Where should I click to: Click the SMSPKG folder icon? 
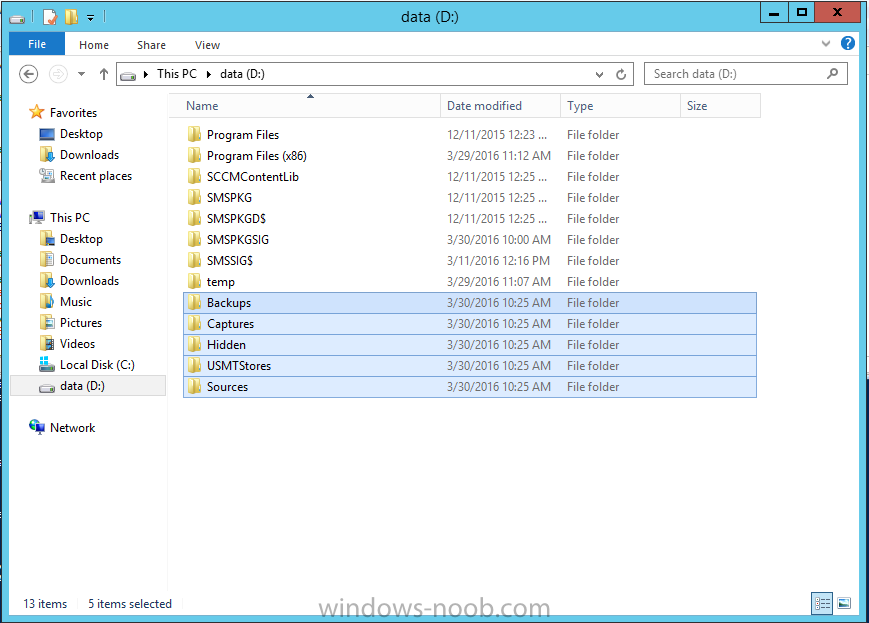[x=194, y=198]
